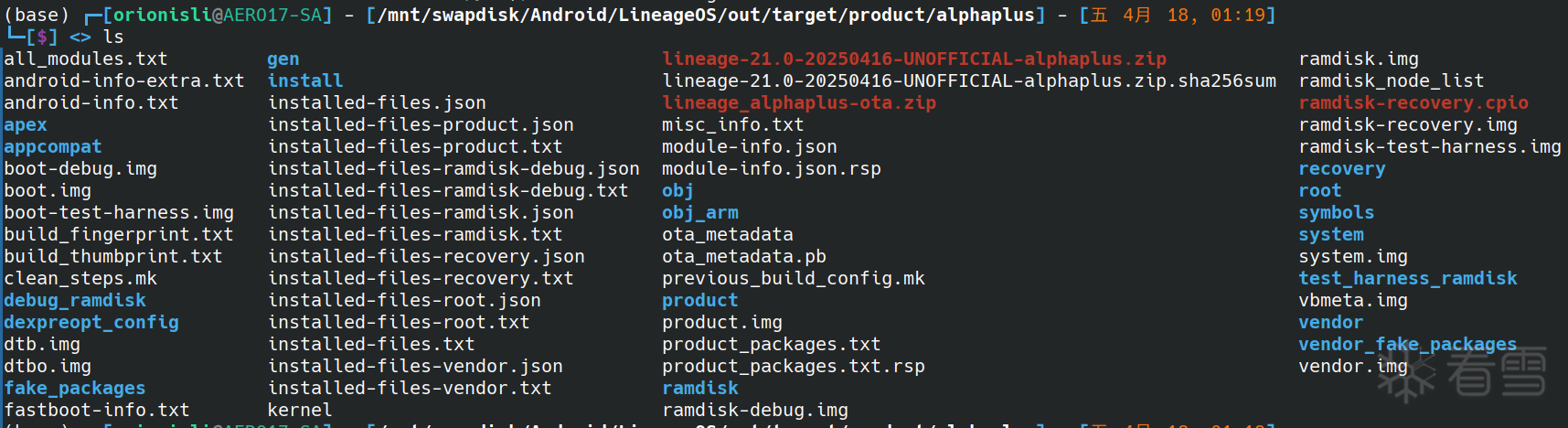Click the dexpreopt_config directory name
1568x428 pixels.
[91, 322]
